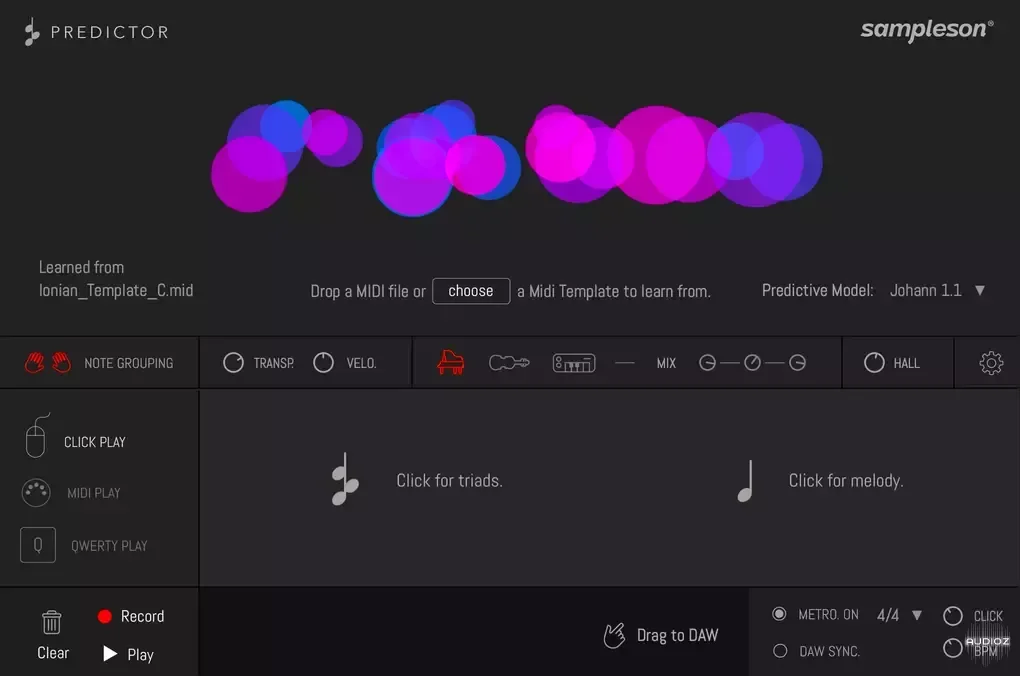Image resolution: width=1020 pixels, height=676 pixels.
Task: Adjust the BPM knob
Action: (x=953, y=647)
